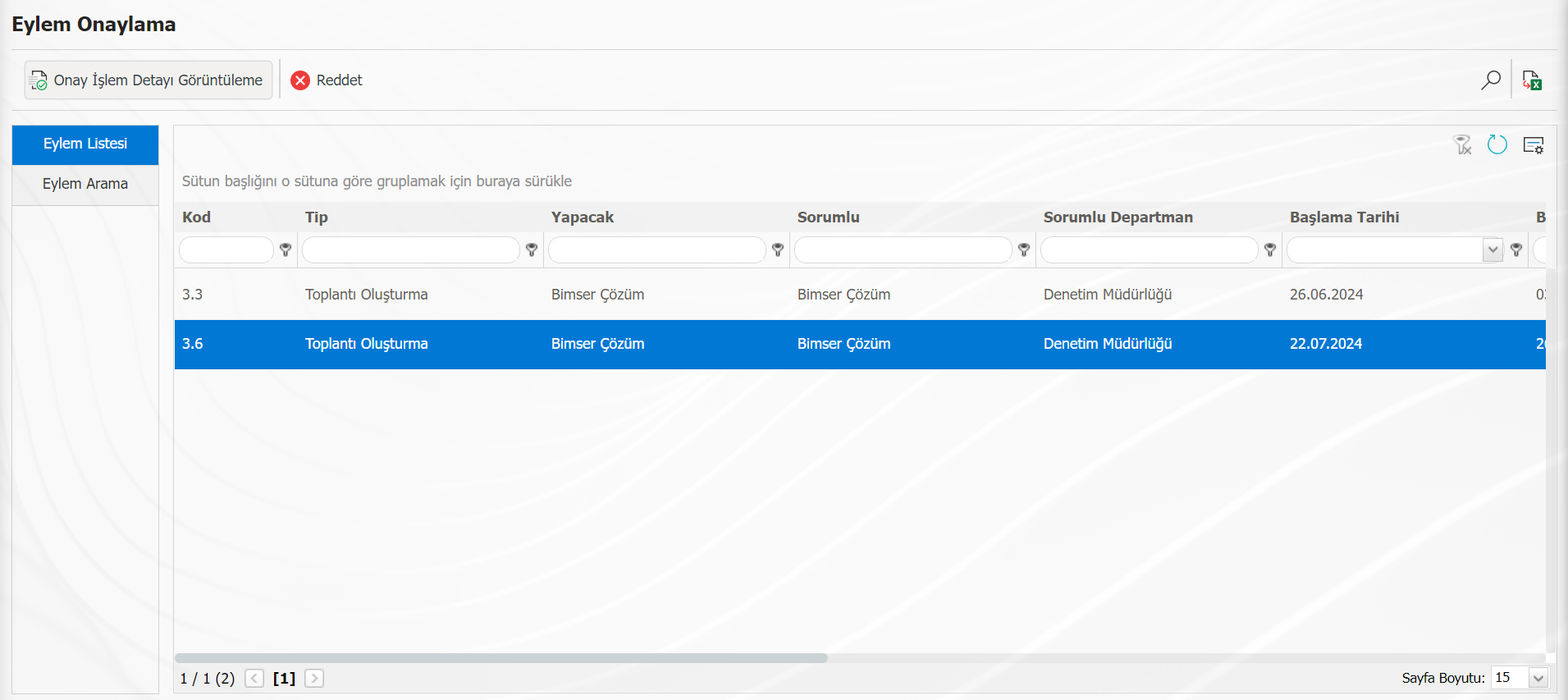Click the Reddet button
Viewport: 1568px width, 700px height.
[327, 80]
